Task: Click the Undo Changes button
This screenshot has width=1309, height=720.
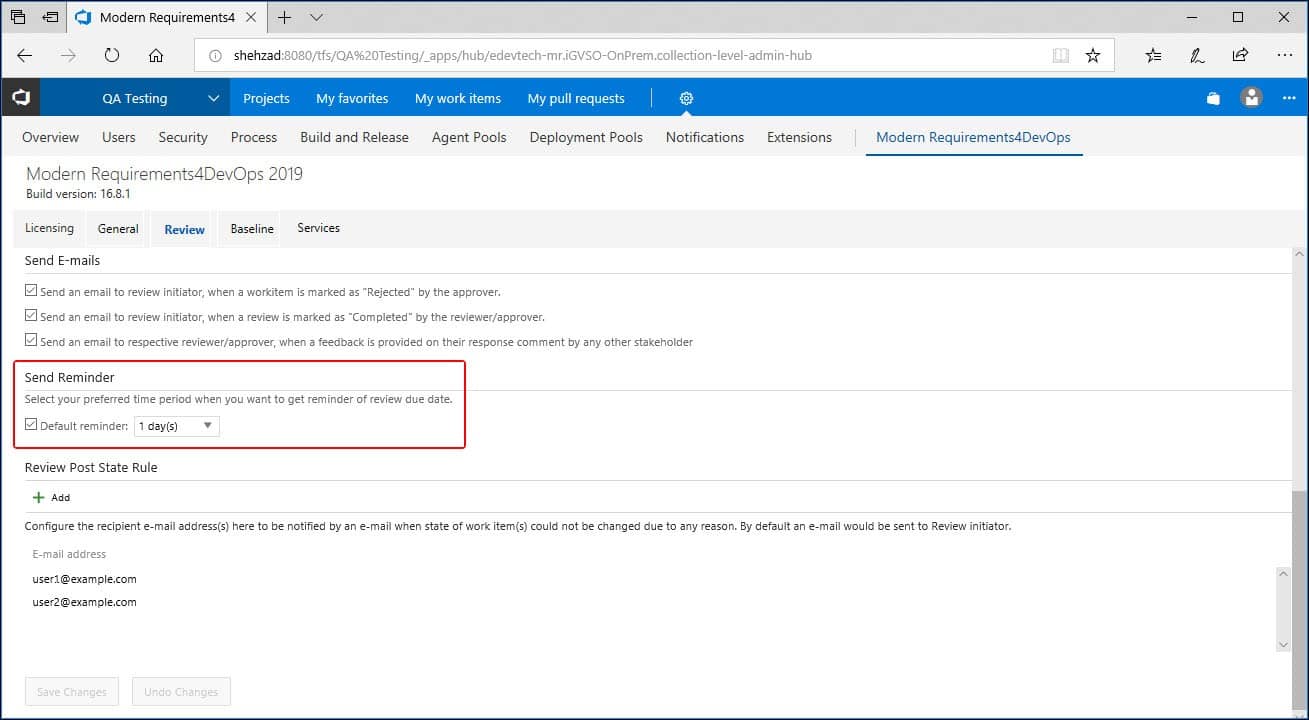Action: [181, 692]
